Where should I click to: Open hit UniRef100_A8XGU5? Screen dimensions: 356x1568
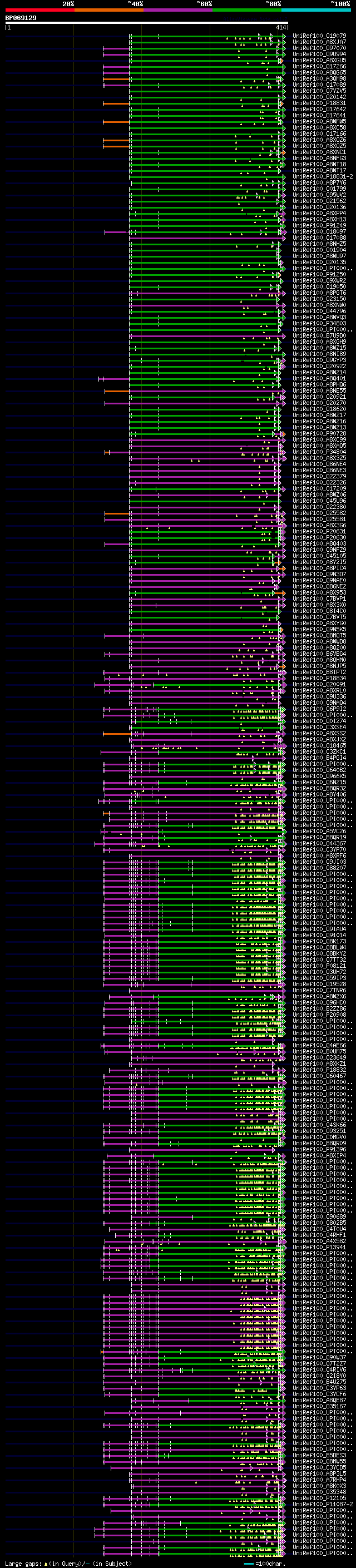tap(319, 60)
